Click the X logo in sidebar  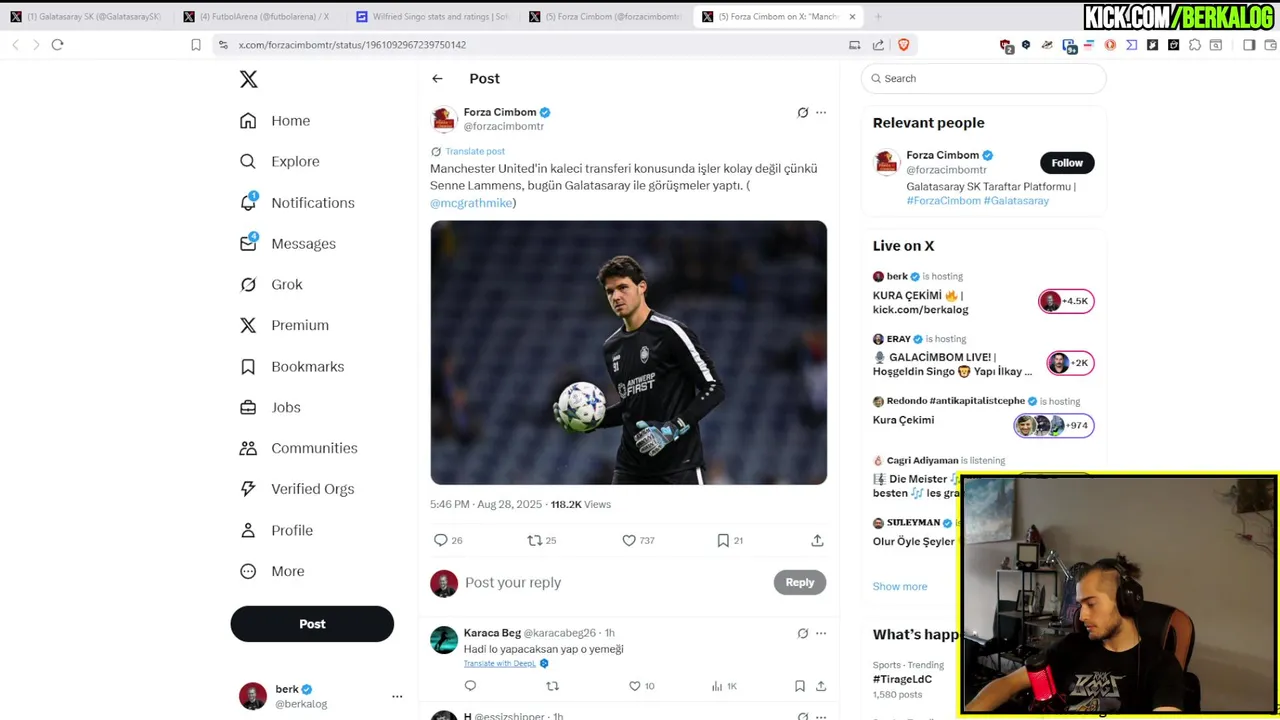click(x=248, y=79)
